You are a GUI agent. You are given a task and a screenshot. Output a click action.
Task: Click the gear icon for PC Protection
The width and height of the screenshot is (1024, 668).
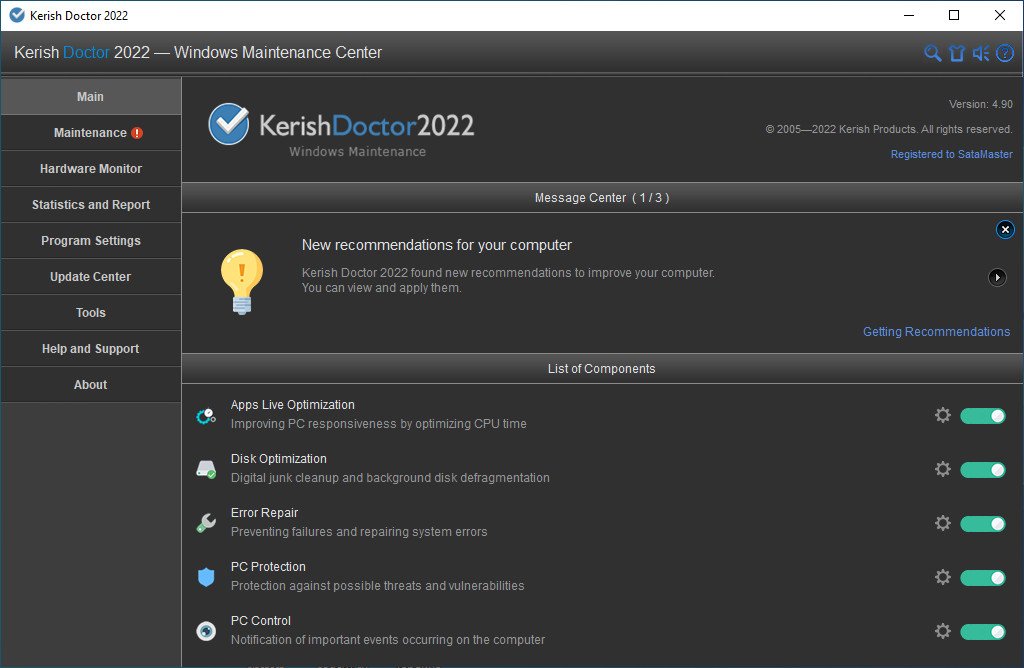[942, 577]
